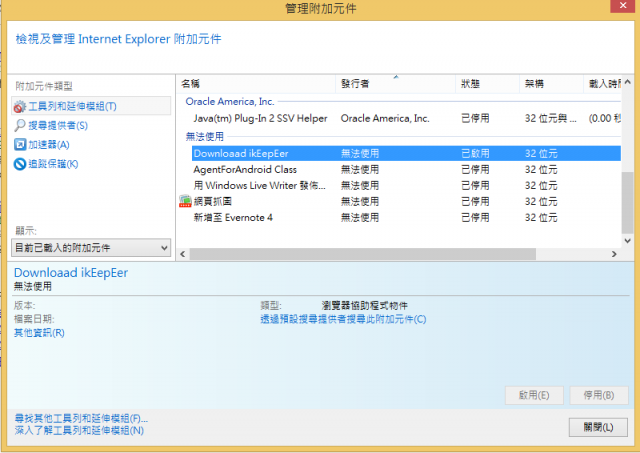Click the search providers magnifier icon
Image resolution: width=640 pixels, height=453 pixels.
point(20,125)
